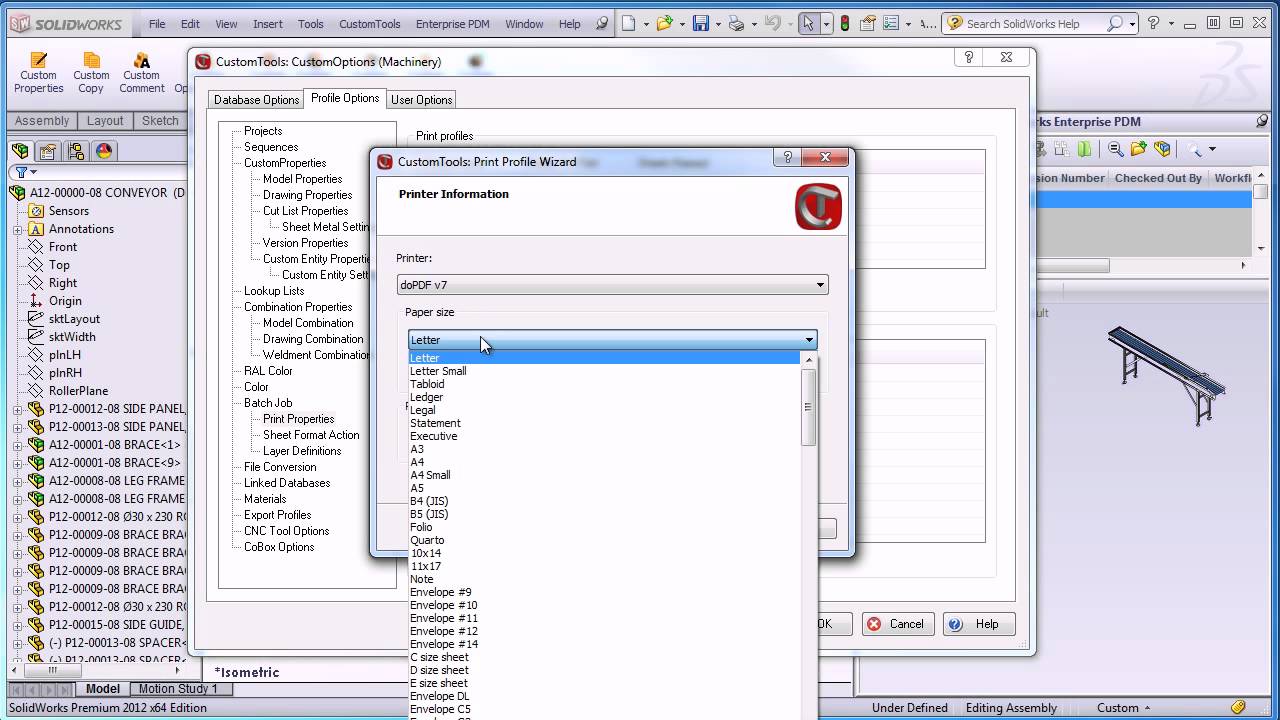The image size is (1280, 720).
Task: Select the Front plane in feature tree
Action: [63, 247]
